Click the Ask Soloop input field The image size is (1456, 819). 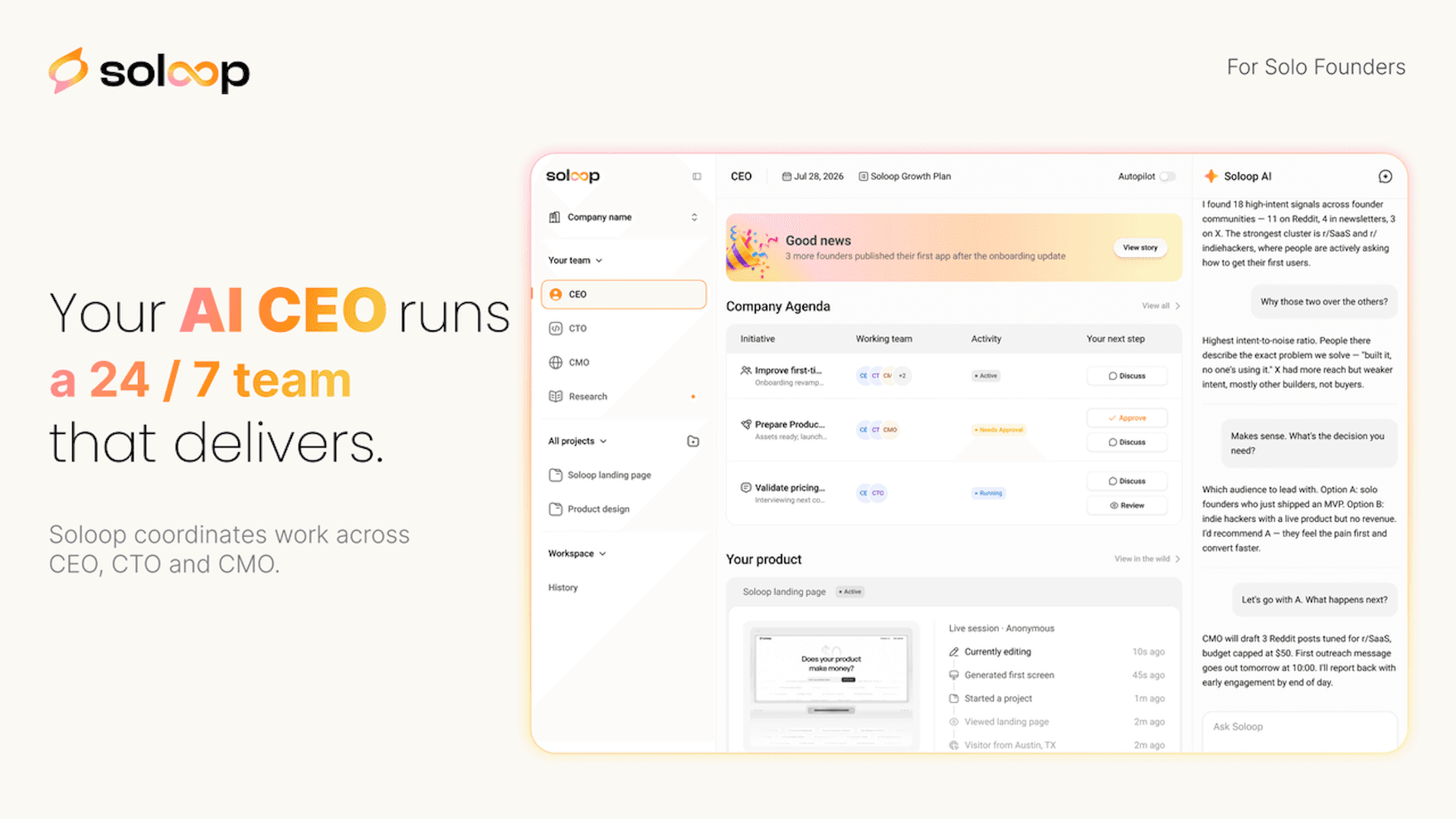(x=1299, y=730)
